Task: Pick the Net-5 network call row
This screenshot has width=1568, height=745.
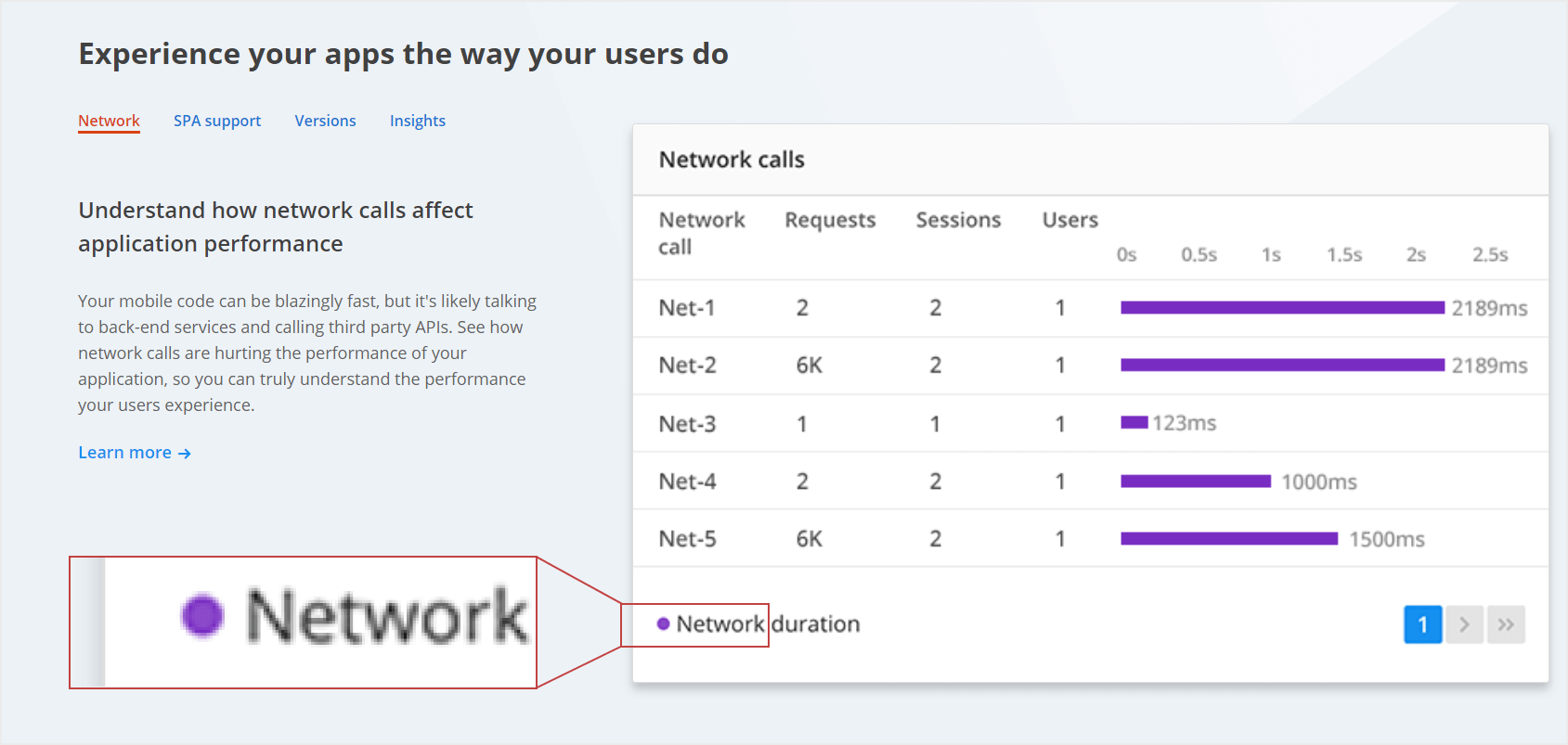Action: [x=687, y=539]
